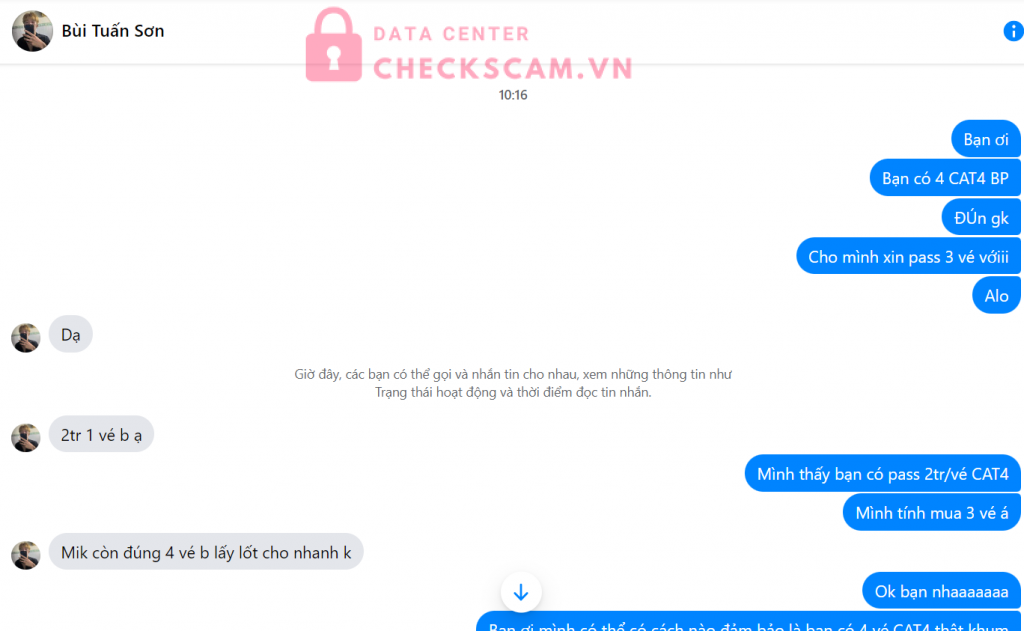Click avatar beside "Mik còn đúng 4 vé" message

tap(25, 555)
